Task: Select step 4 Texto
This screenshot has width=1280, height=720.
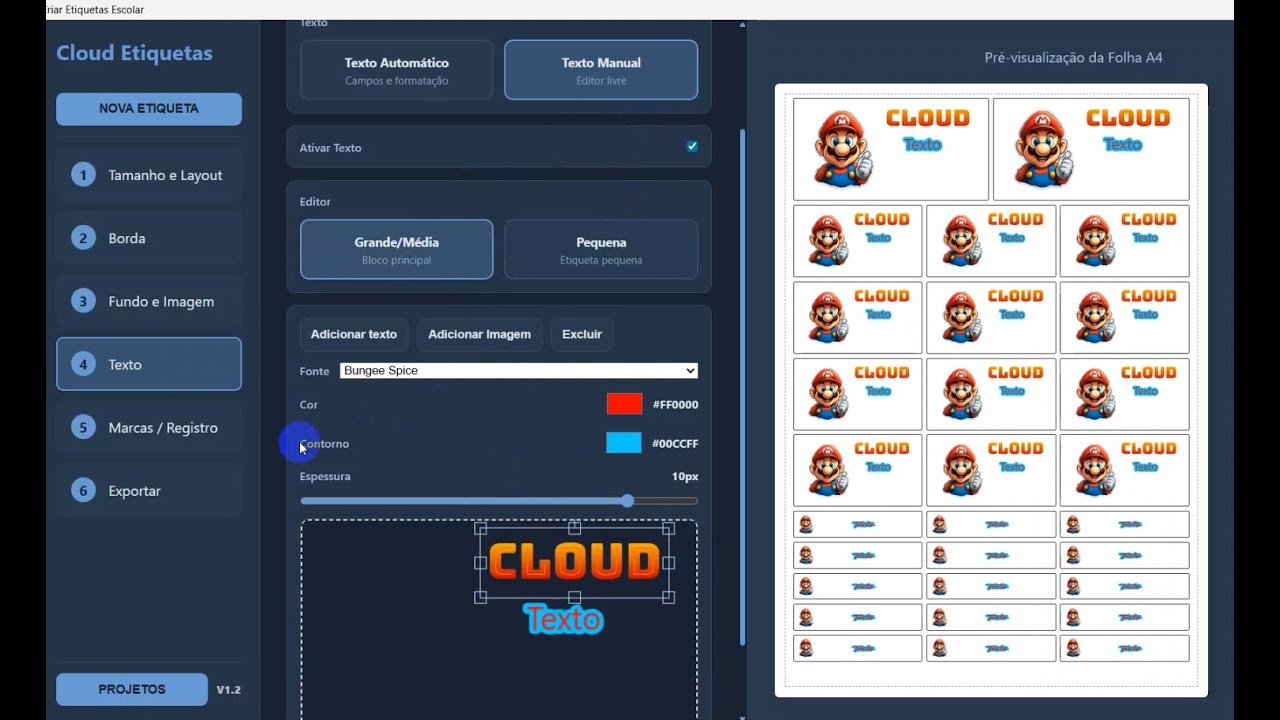Action: pyautogui.click(x=149, y=364)
